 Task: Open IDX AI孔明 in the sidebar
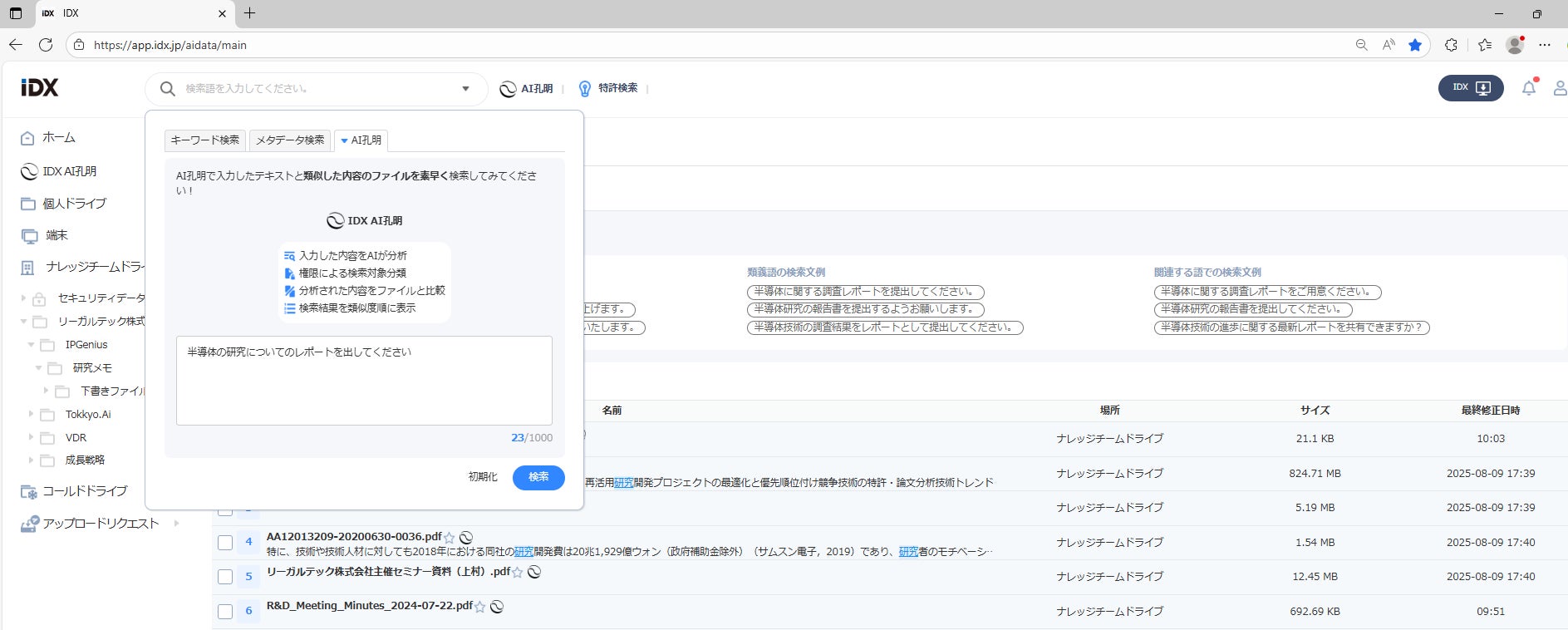pyautogui.click(x=59, y=171)
